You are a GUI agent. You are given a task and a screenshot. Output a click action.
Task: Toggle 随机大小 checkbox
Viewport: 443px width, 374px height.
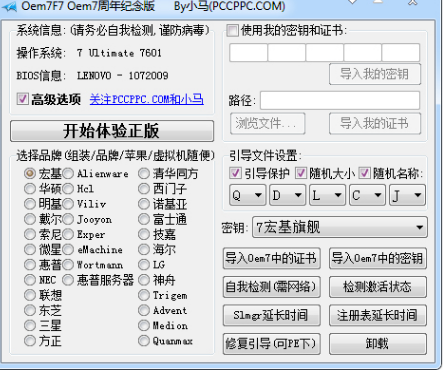[301, 173]
